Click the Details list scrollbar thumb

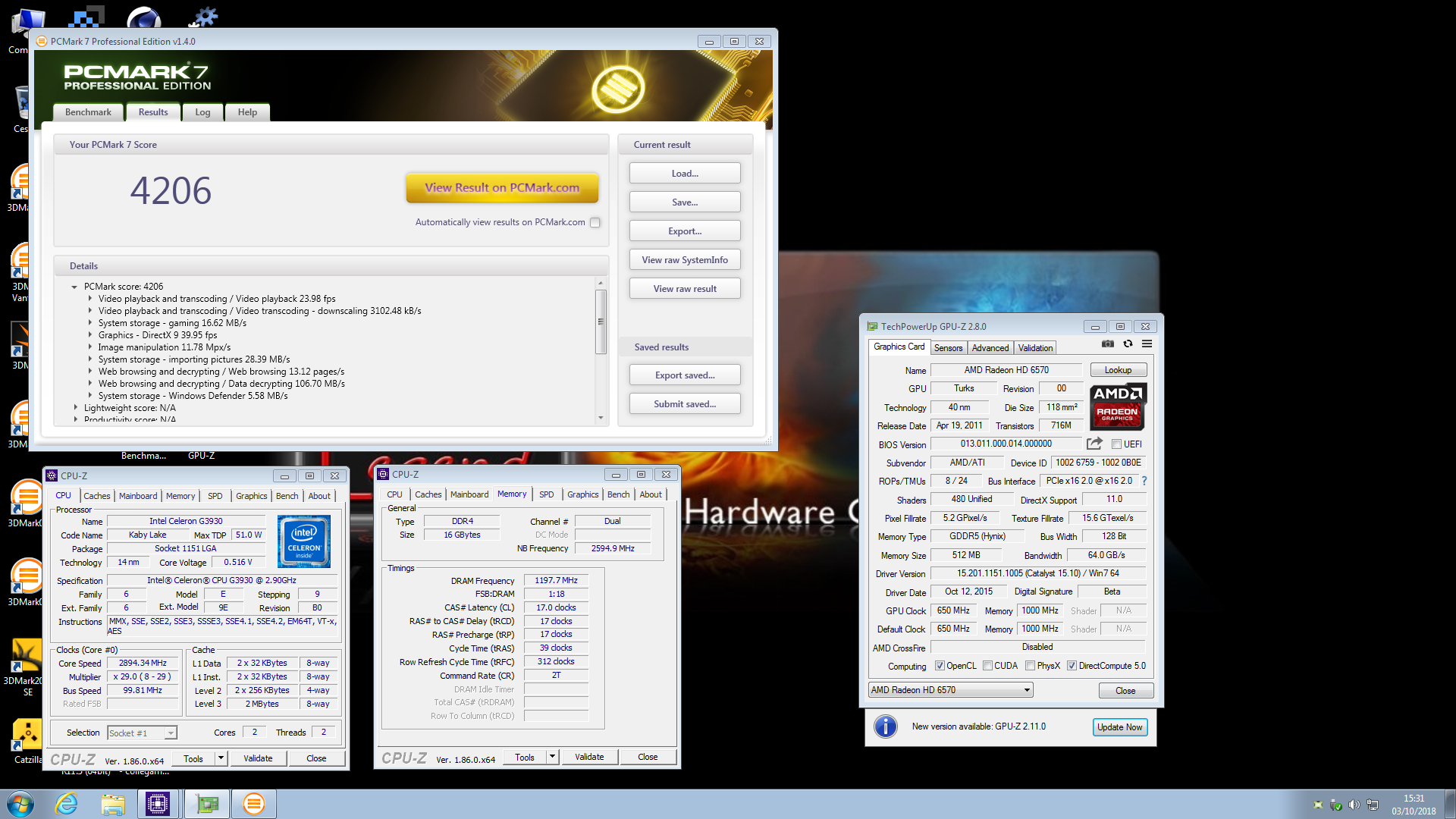tap(601, 322)
